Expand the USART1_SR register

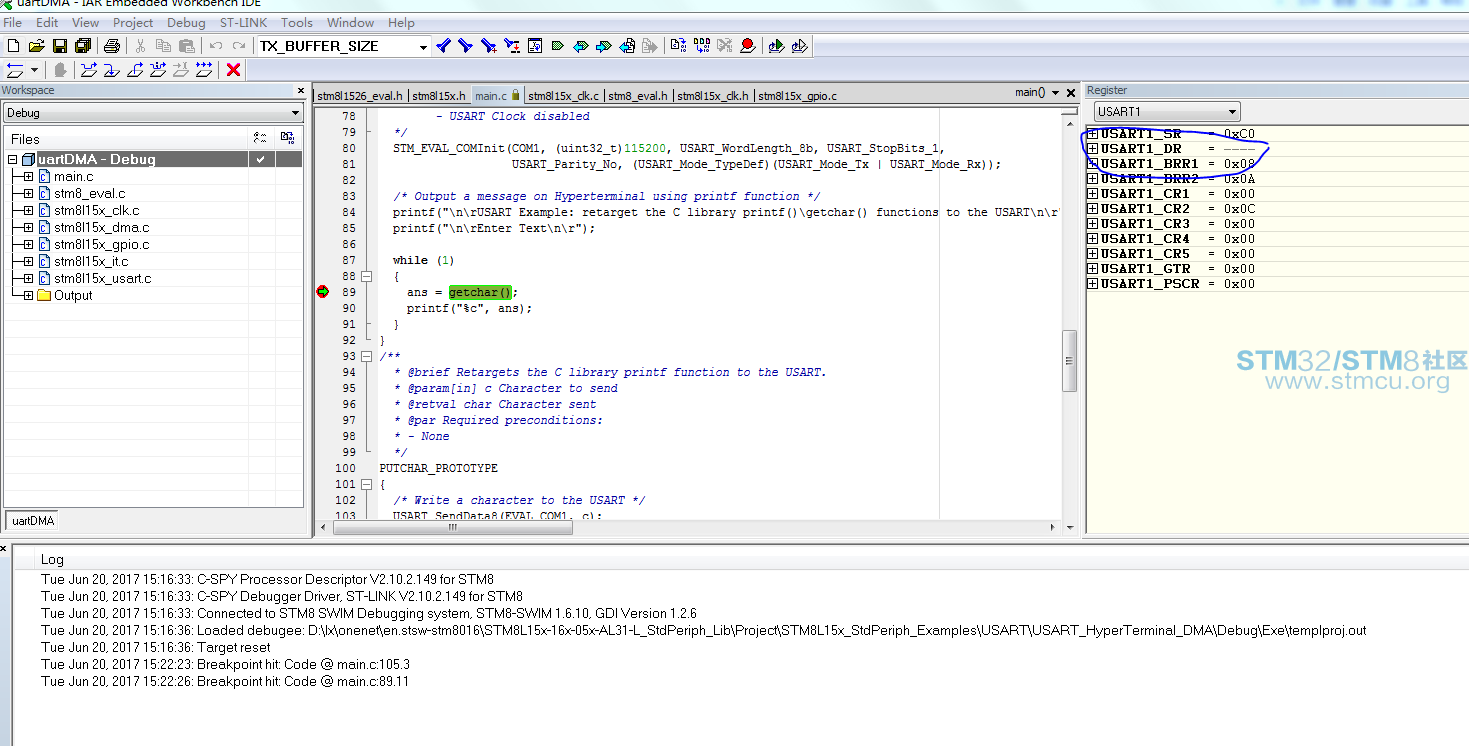1093,134
